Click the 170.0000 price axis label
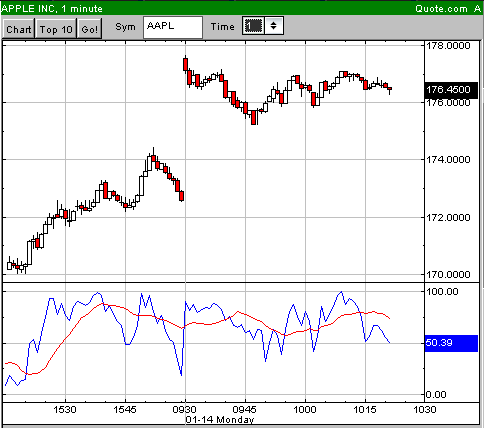This screenshot has width=484, height=428. (x=448, y=275)
